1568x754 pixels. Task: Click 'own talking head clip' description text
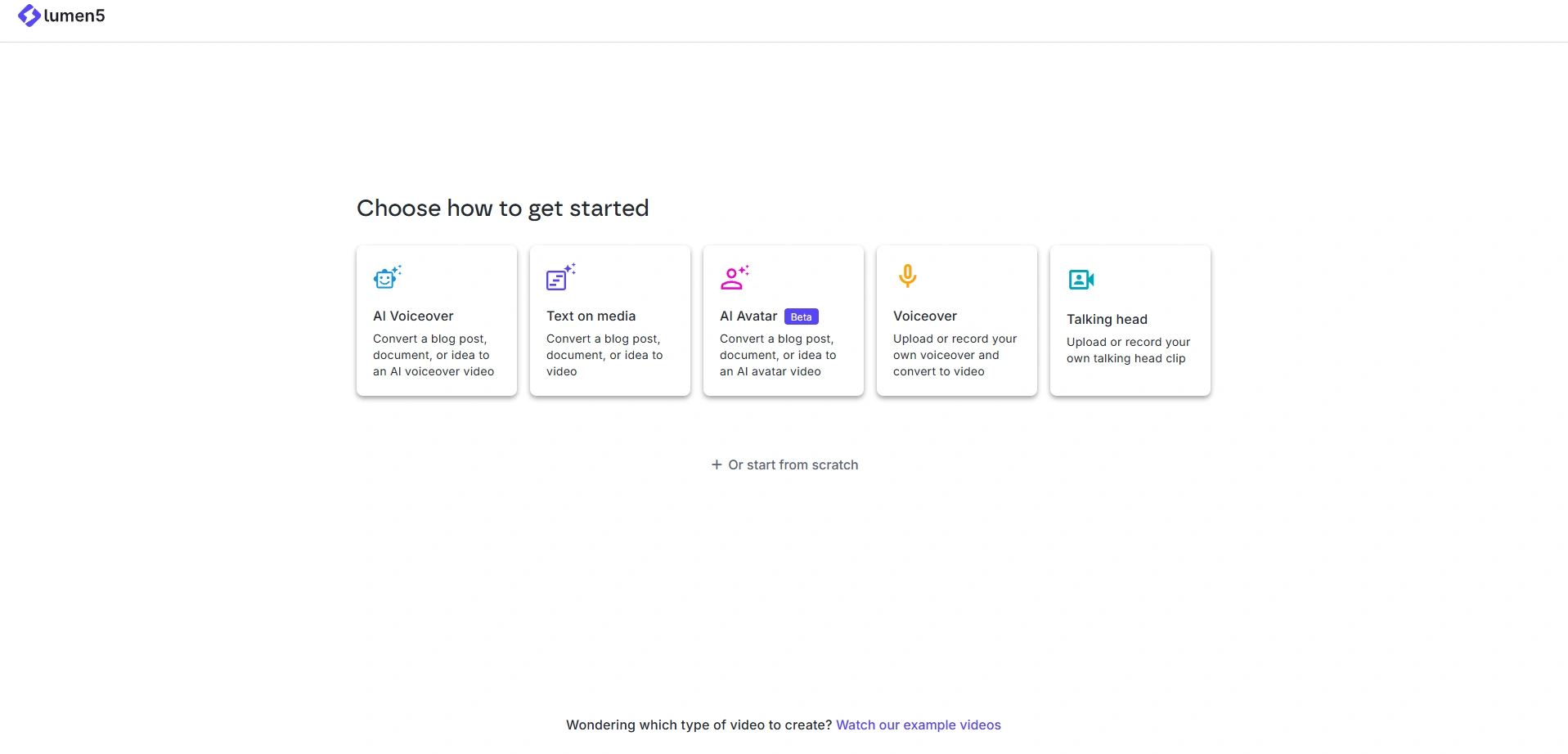[1126, 358]
